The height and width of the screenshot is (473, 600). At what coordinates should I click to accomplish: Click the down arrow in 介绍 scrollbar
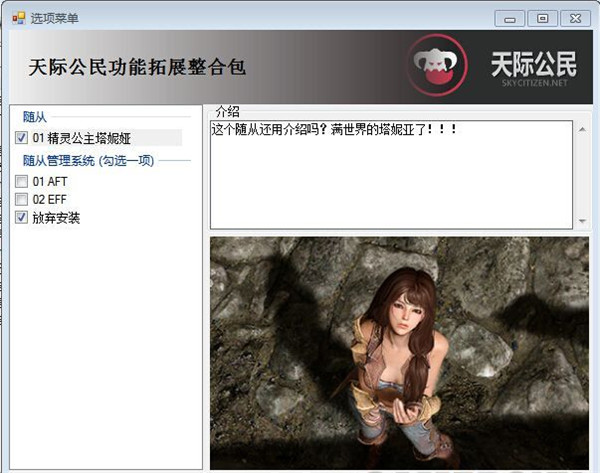[x=582, y=221]
